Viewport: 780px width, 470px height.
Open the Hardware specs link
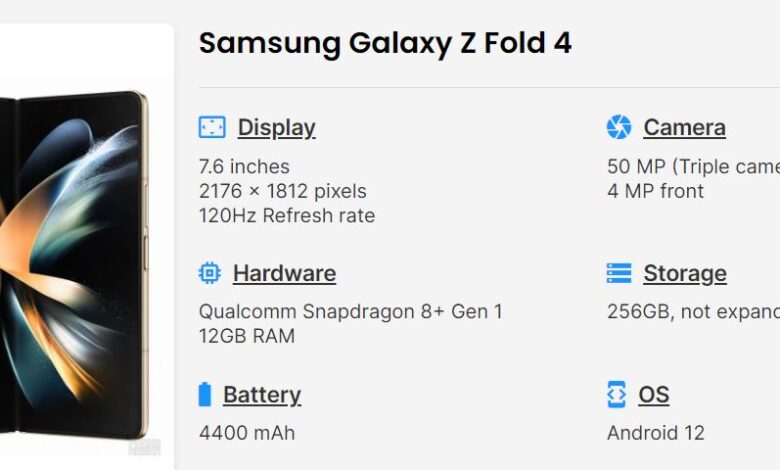[285, 274]
